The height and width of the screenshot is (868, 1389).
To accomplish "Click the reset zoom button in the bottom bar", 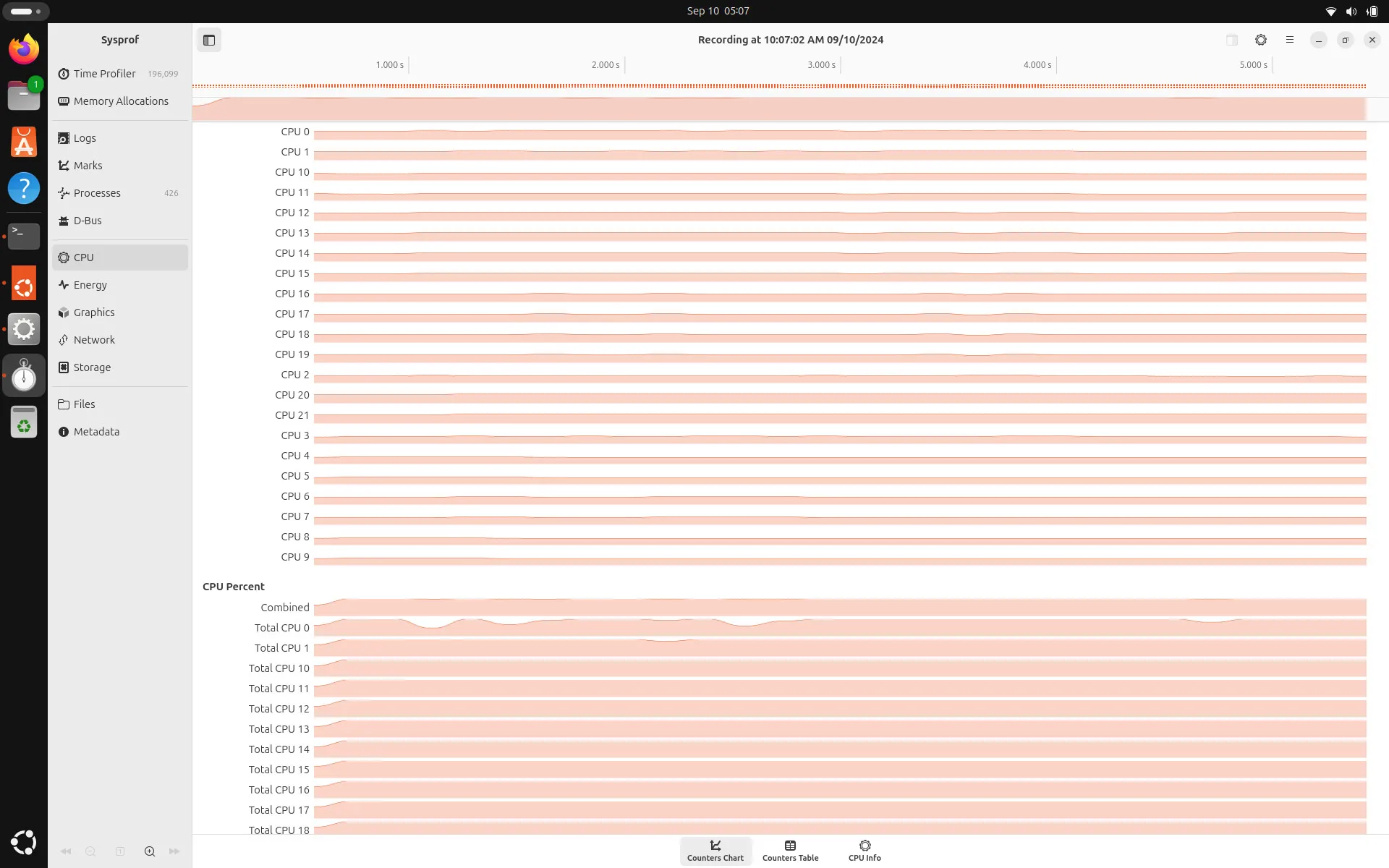I will (120, 851).
